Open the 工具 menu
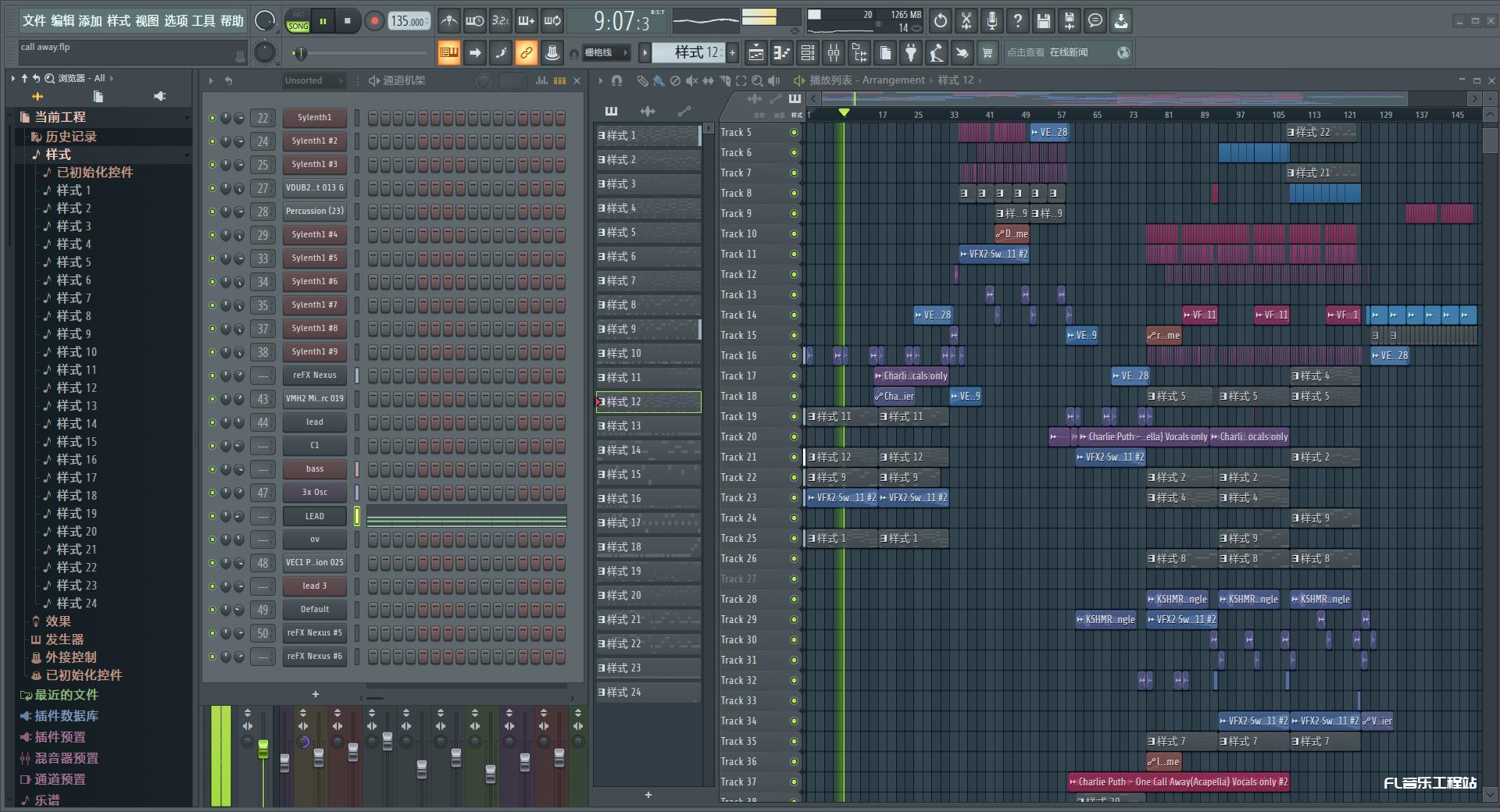Image resolution: width=1500 pixels, height=812 pixels. [x=203, y=21]
